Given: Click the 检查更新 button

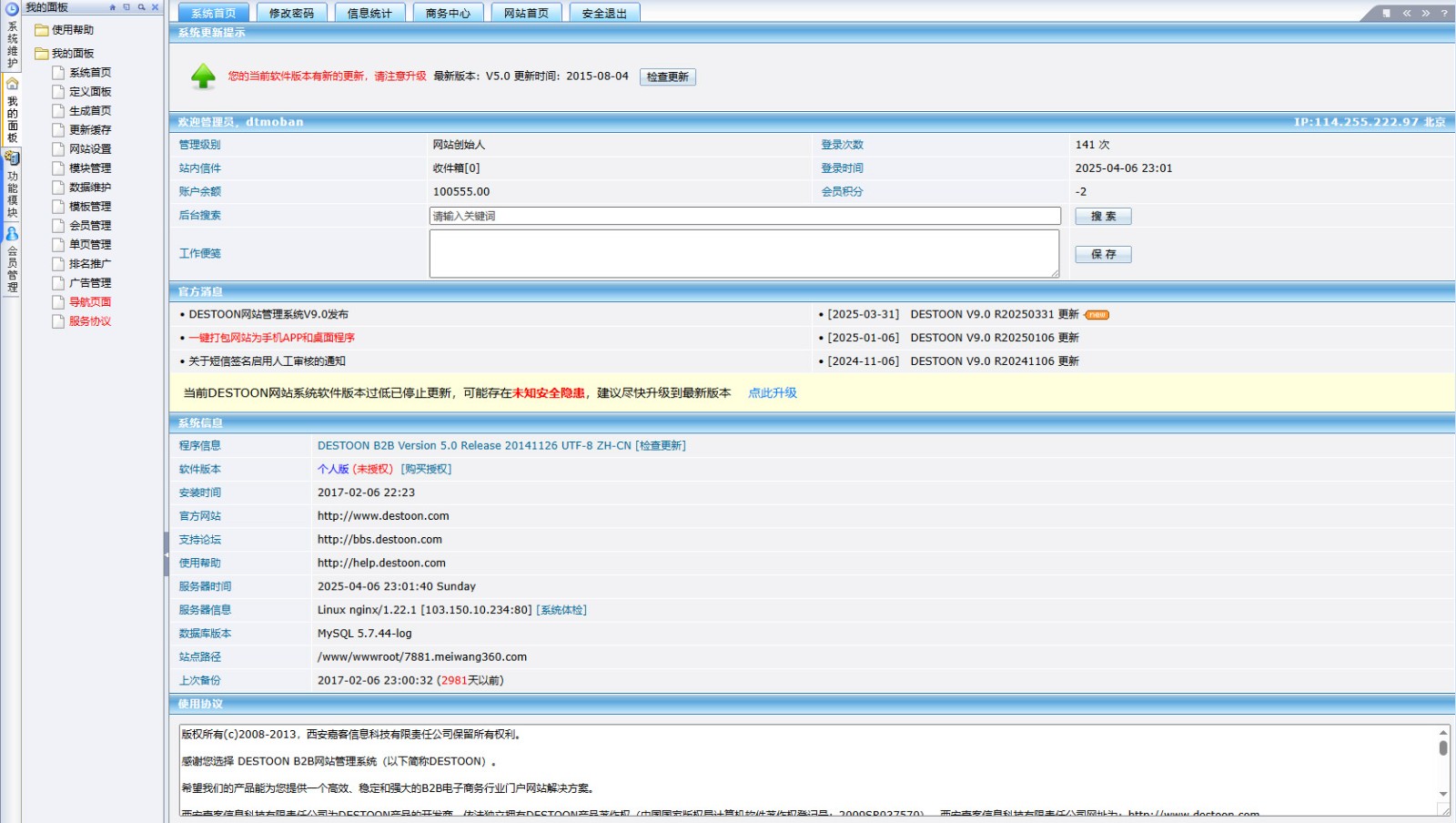Looking at the screenshot, I should [x=668, y=76].
